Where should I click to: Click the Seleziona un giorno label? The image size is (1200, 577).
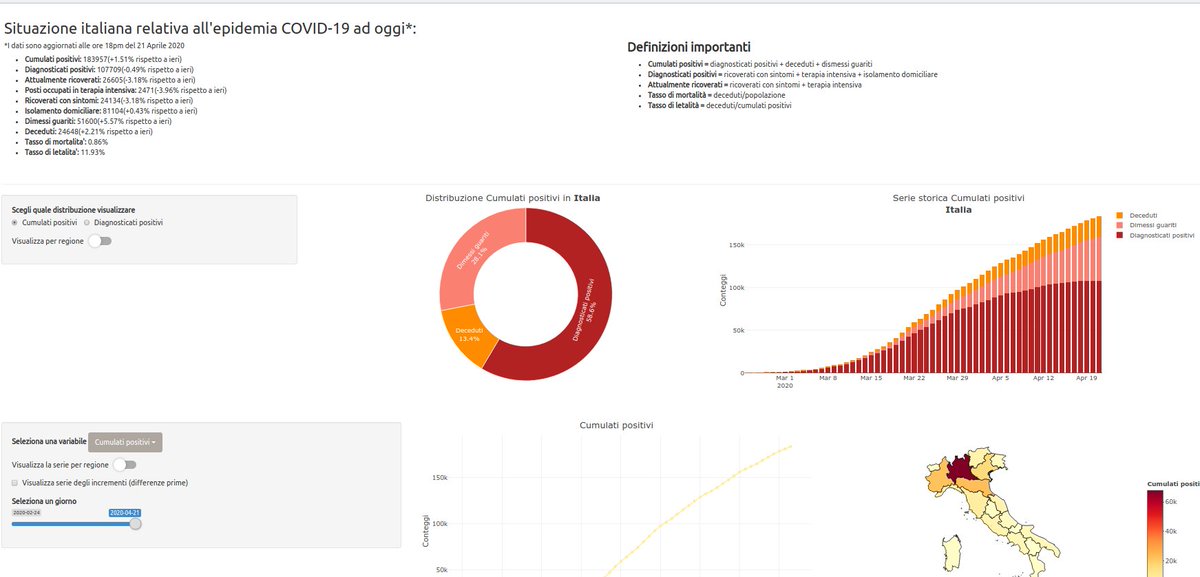click(x=44, y=501)
